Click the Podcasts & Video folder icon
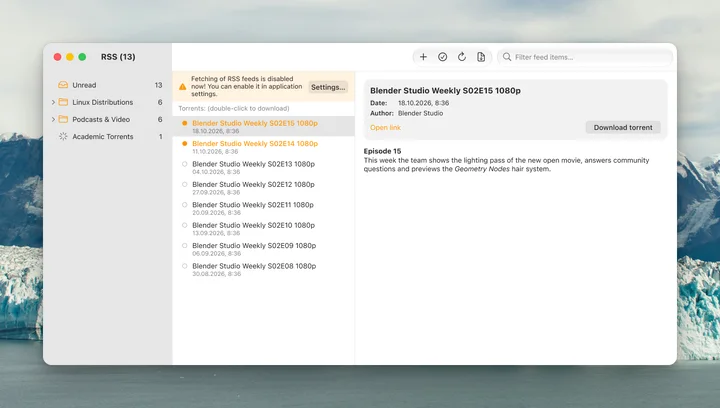The height and width of the screenshot is (408, 720). pos(63,119)
